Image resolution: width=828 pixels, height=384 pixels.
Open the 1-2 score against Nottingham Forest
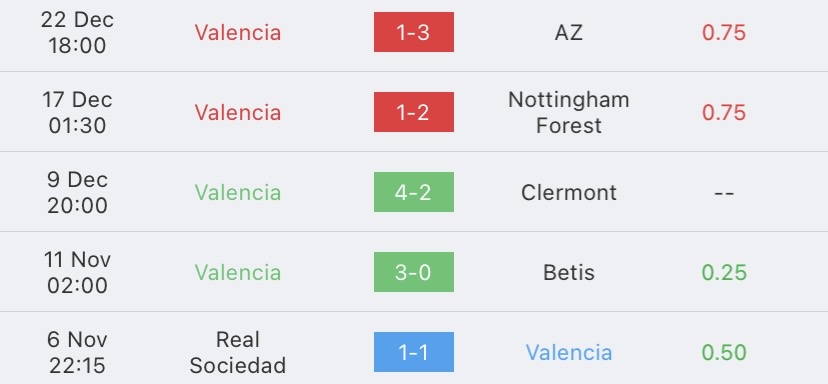(413, 112)
